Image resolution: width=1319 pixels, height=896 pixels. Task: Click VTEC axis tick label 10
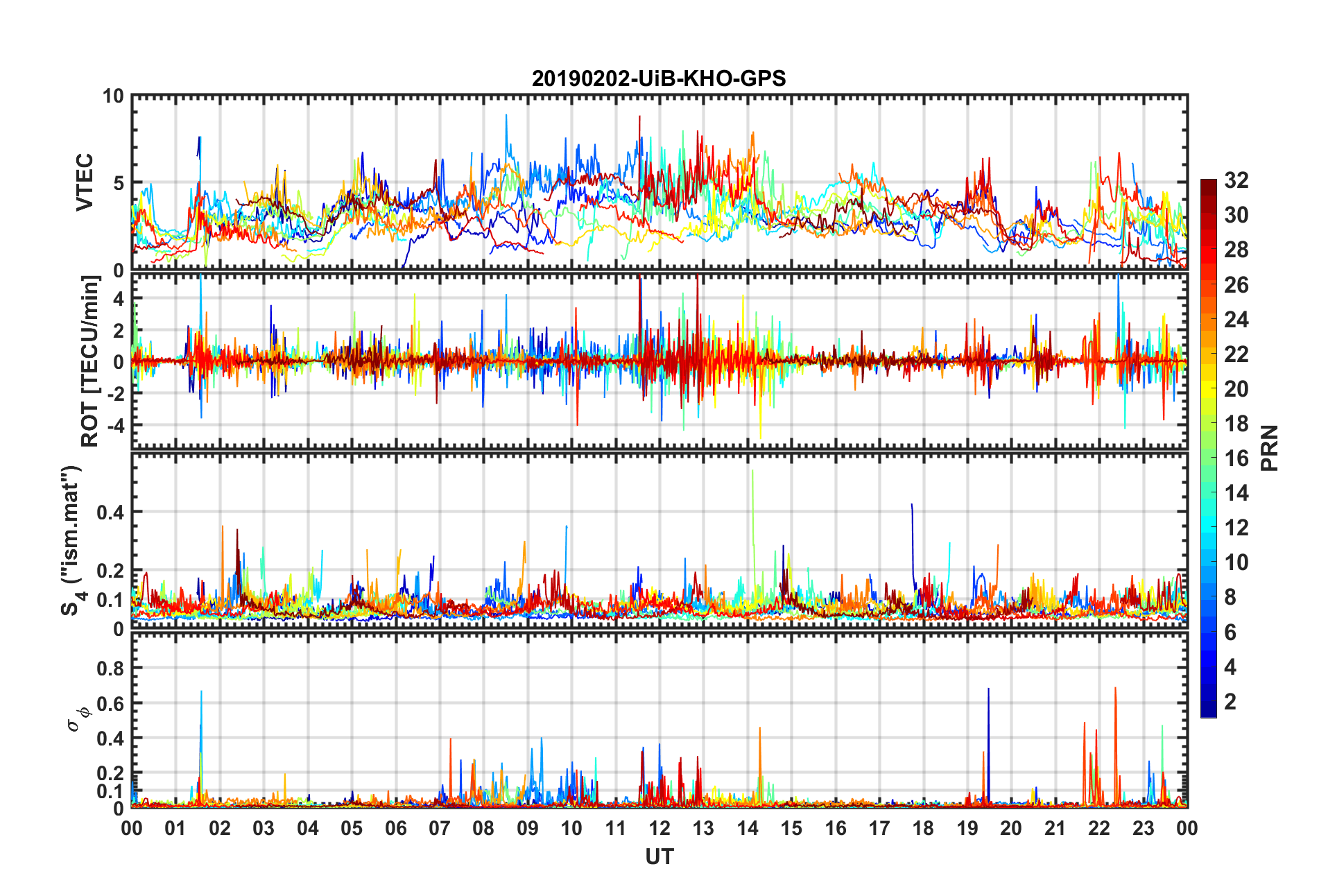(x=113, y=96)
